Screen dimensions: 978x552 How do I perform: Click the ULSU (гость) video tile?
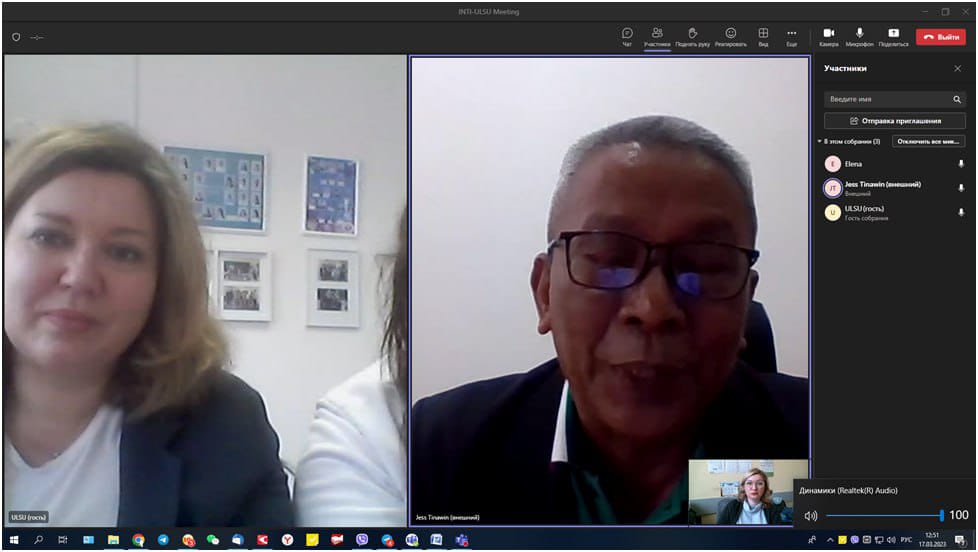point(205,291)
